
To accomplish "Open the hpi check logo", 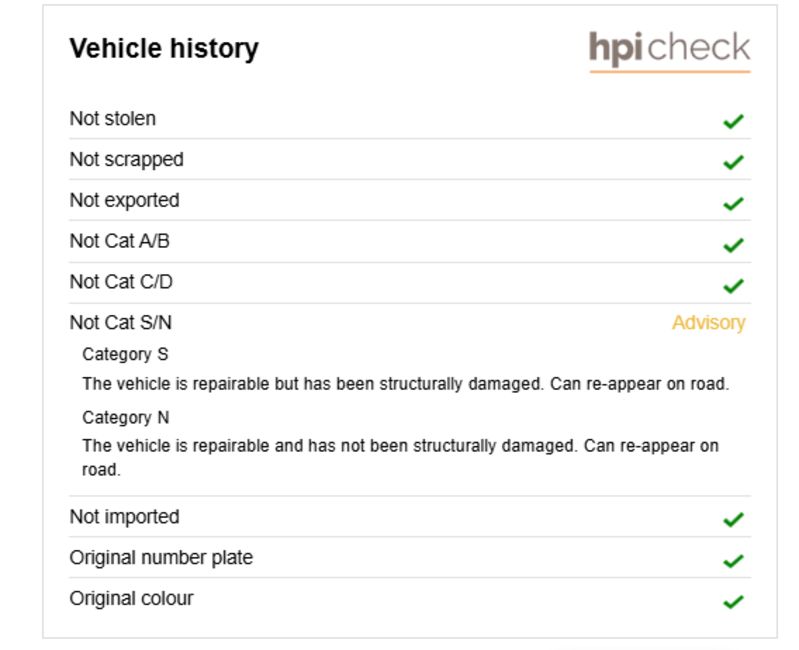I will (x=670, y=50).
